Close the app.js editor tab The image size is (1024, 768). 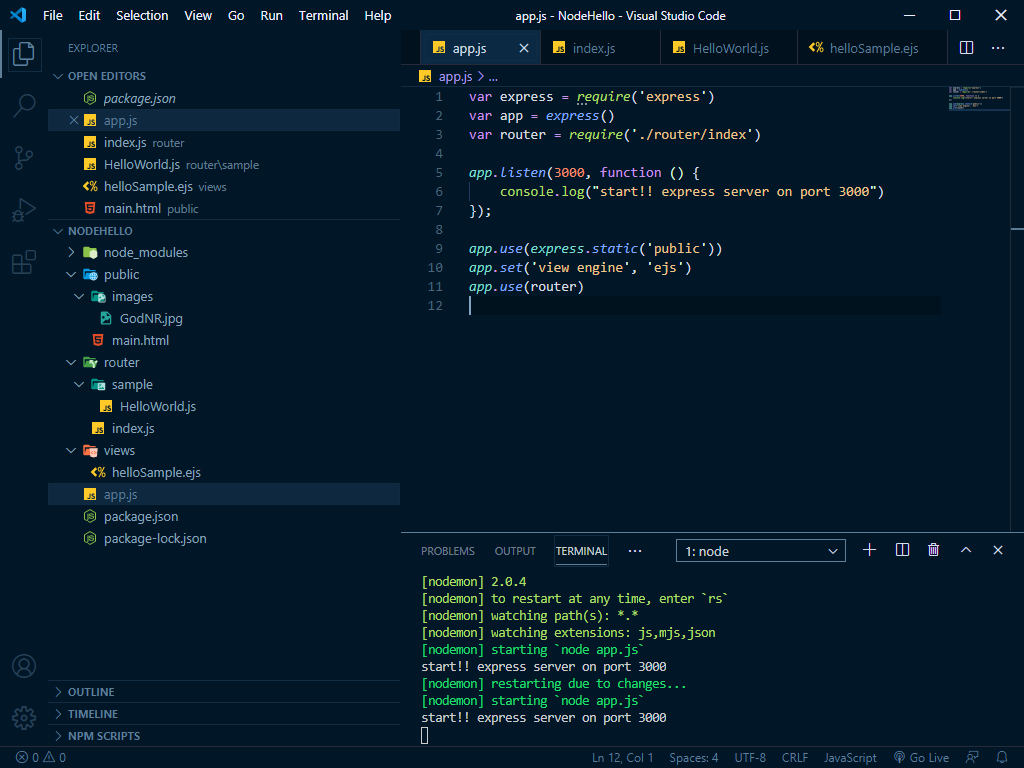524,48
